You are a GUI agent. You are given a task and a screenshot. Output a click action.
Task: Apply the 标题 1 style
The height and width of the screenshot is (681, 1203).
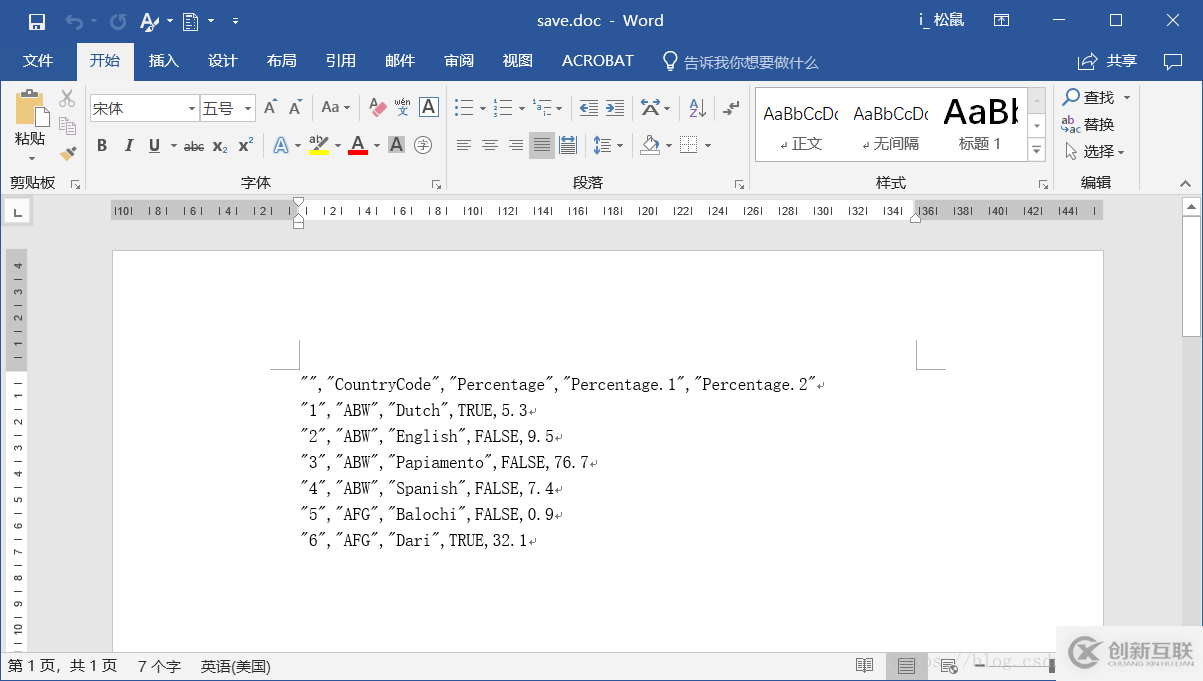[980, 124]
